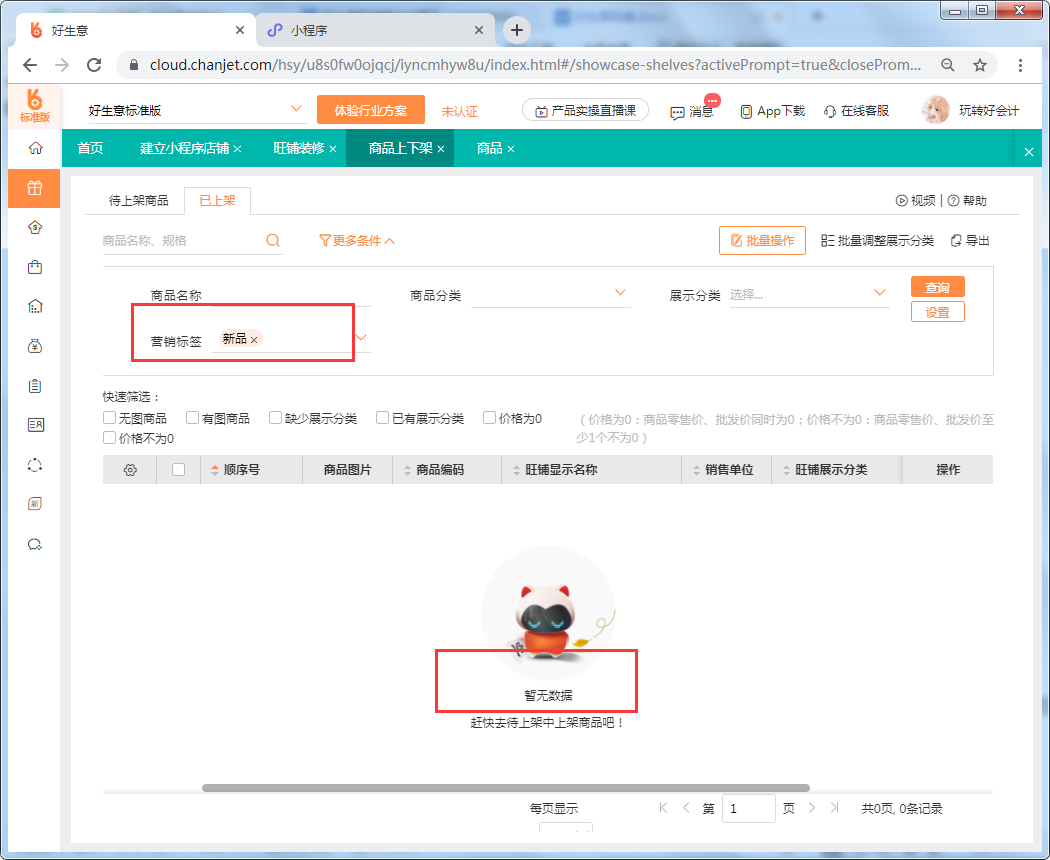This screenshot has width=1050, height=860.
Task: Close the 旺铺装修 tab
Action: click(333, 149)
